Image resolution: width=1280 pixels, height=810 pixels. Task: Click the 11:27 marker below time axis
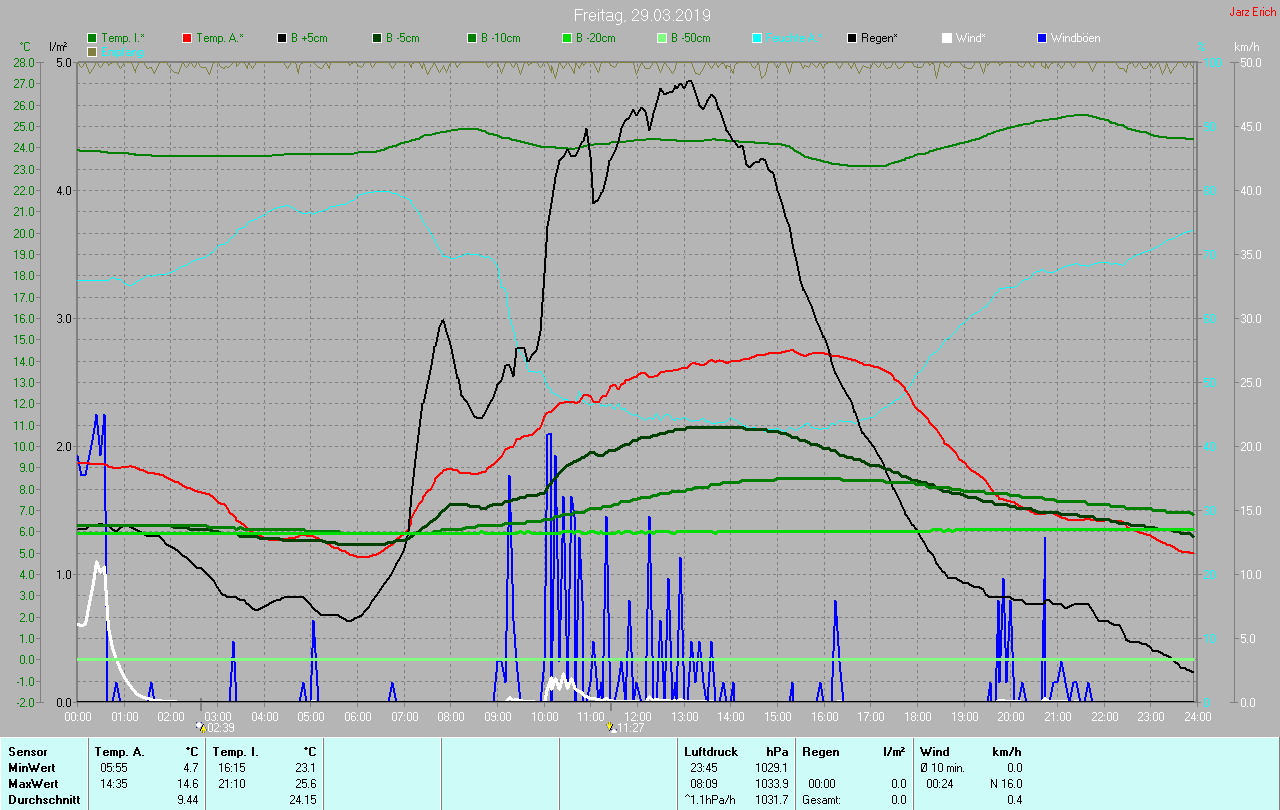pyautogui.click(x=625, y=728)
